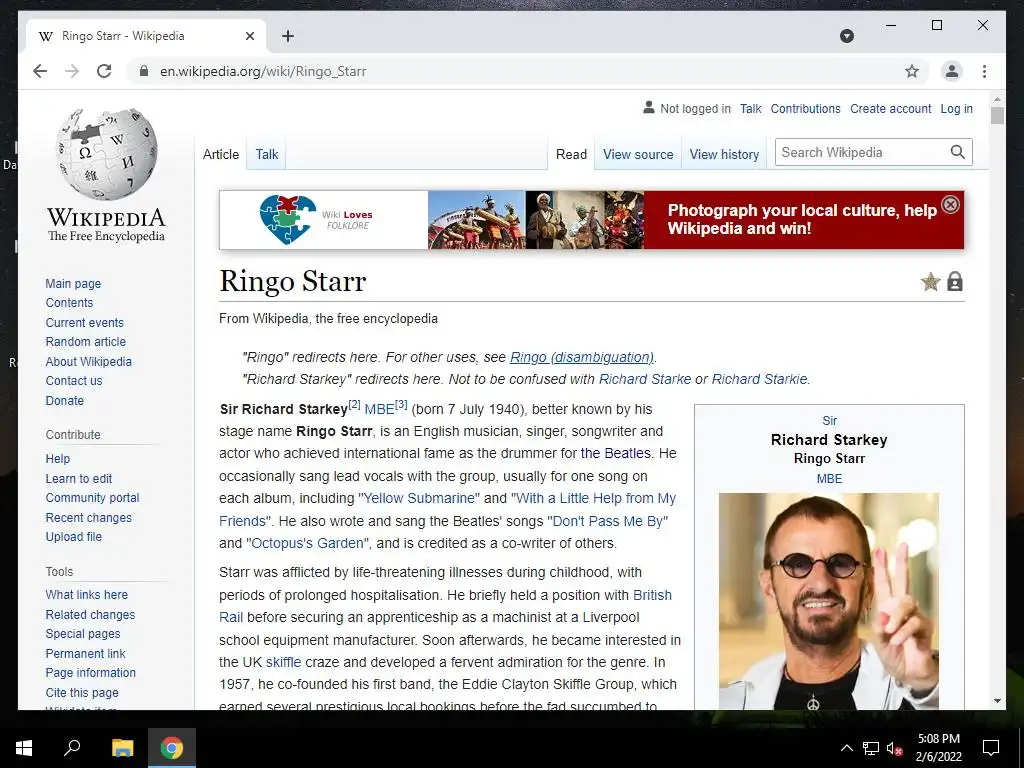Reload the page with the refresh icon

point(104,71)
